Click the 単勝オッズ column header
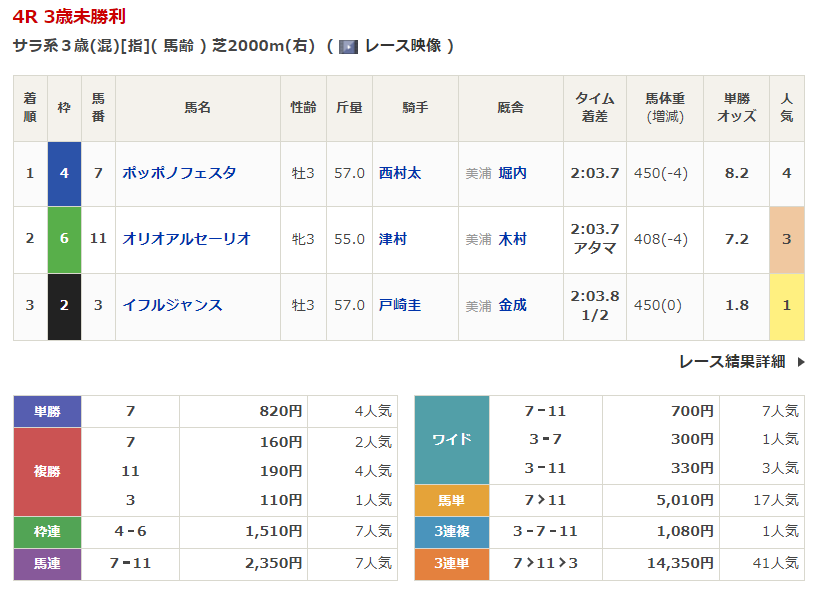 (x=737, y=107)
